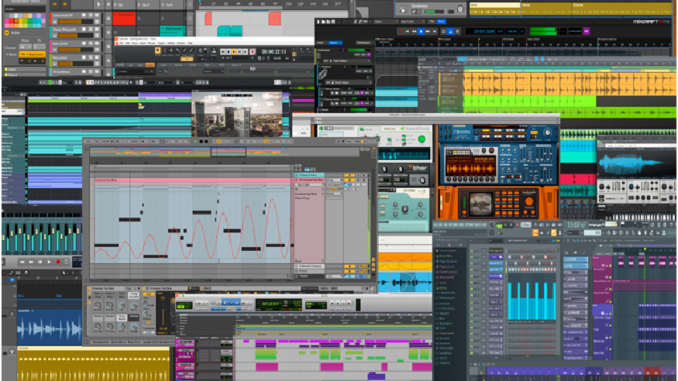
Task: Click the large knob on Reason's orange Kong device
Action: pos(529,202)
